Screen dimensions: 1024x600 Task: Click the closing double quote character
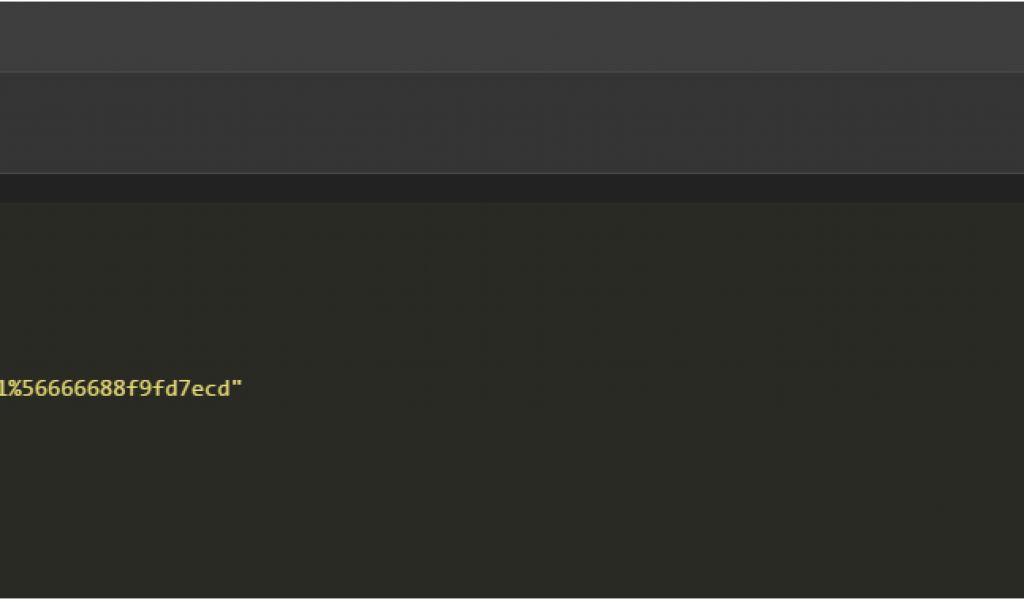click(x=237, y=388)
